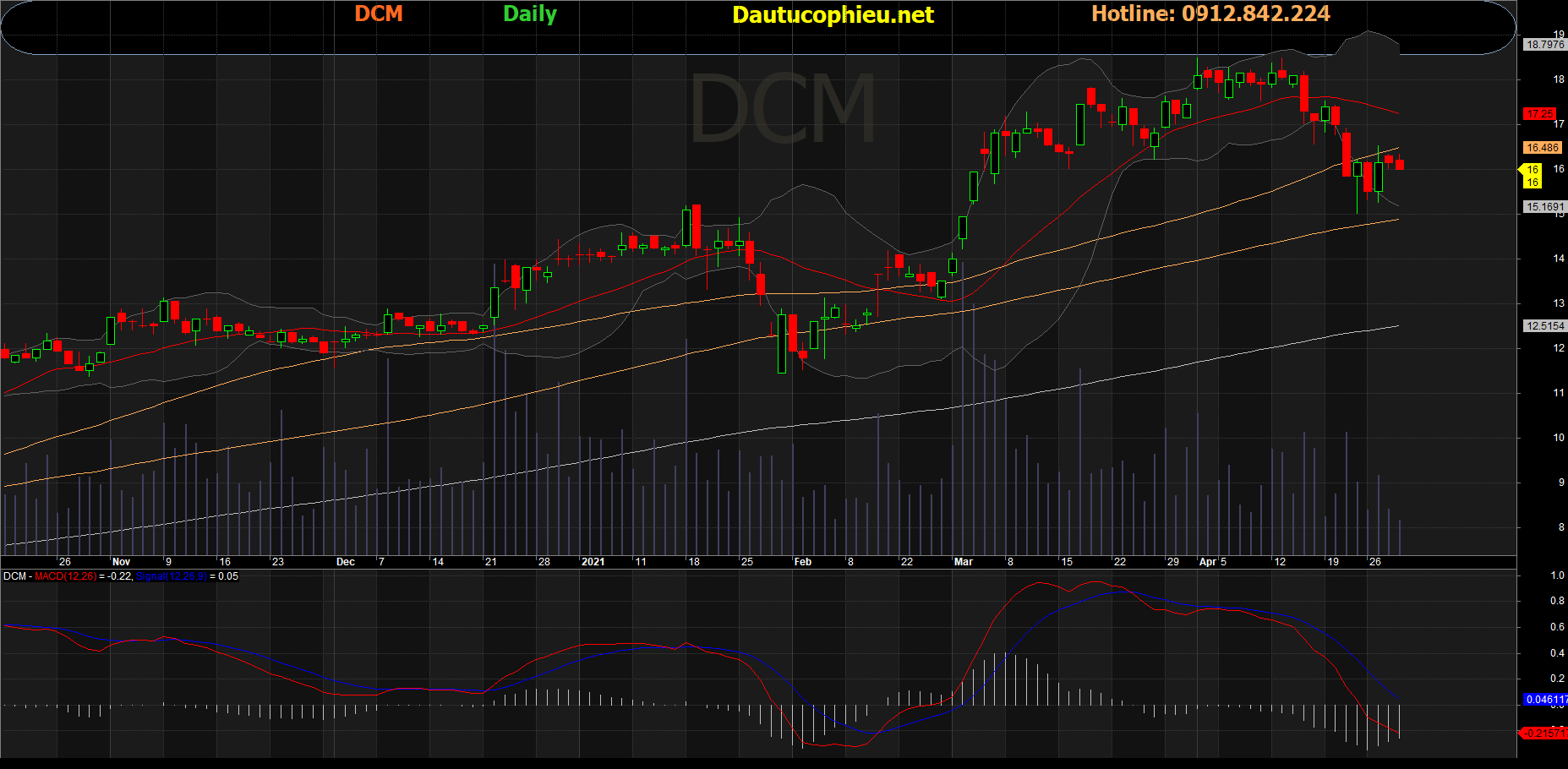Viewport: 1568px width, 769px height.
Task: Click the 1.0 value on MACD axis
Action: 1557,575
